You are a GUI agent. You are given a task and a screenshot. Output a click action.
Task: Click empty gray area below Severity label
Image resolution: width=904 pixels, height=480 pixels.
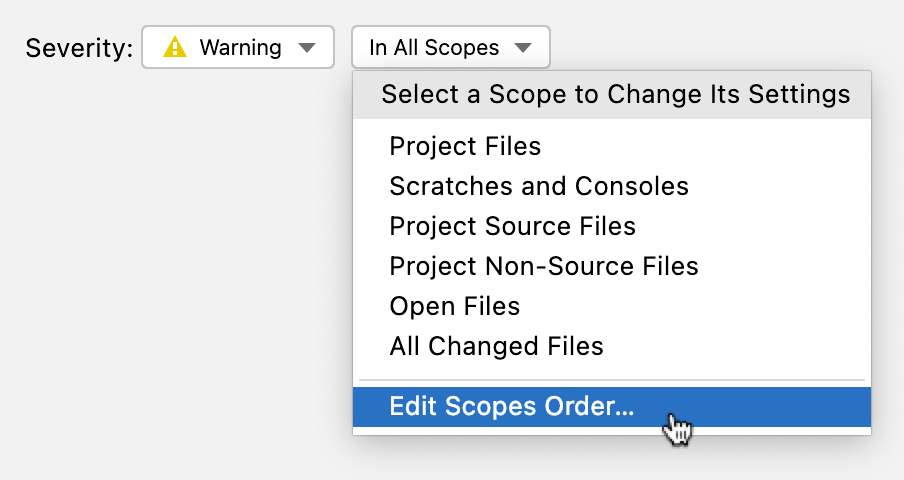tap(150, 250)
